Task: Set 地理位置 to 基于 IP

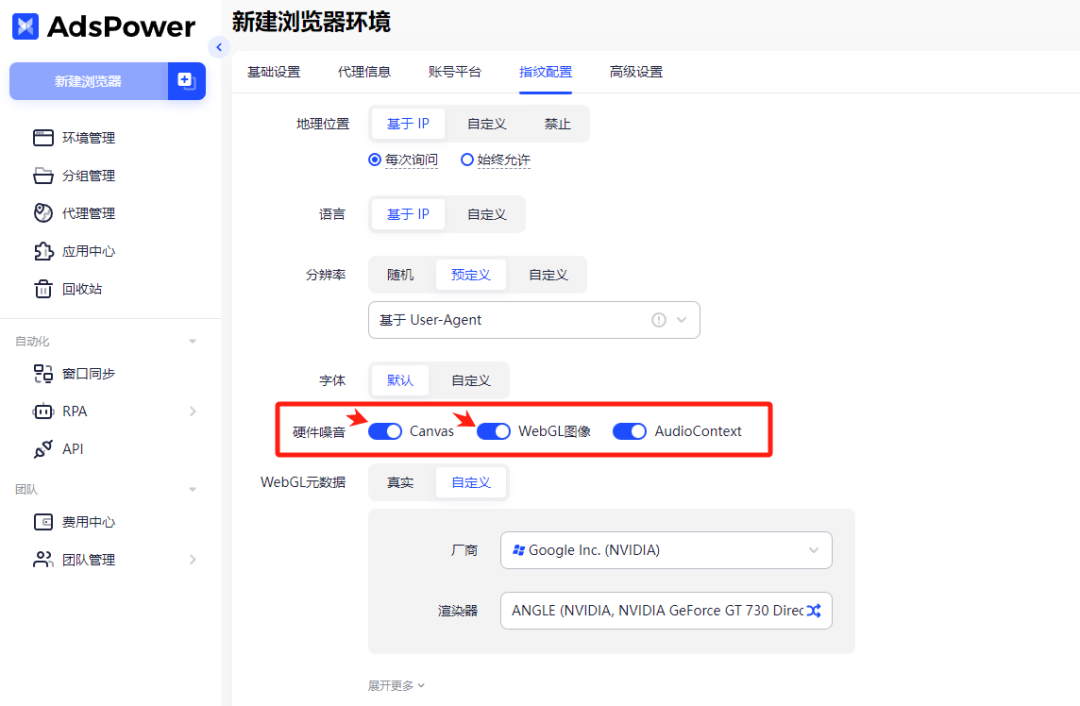Action: (408, 124)
